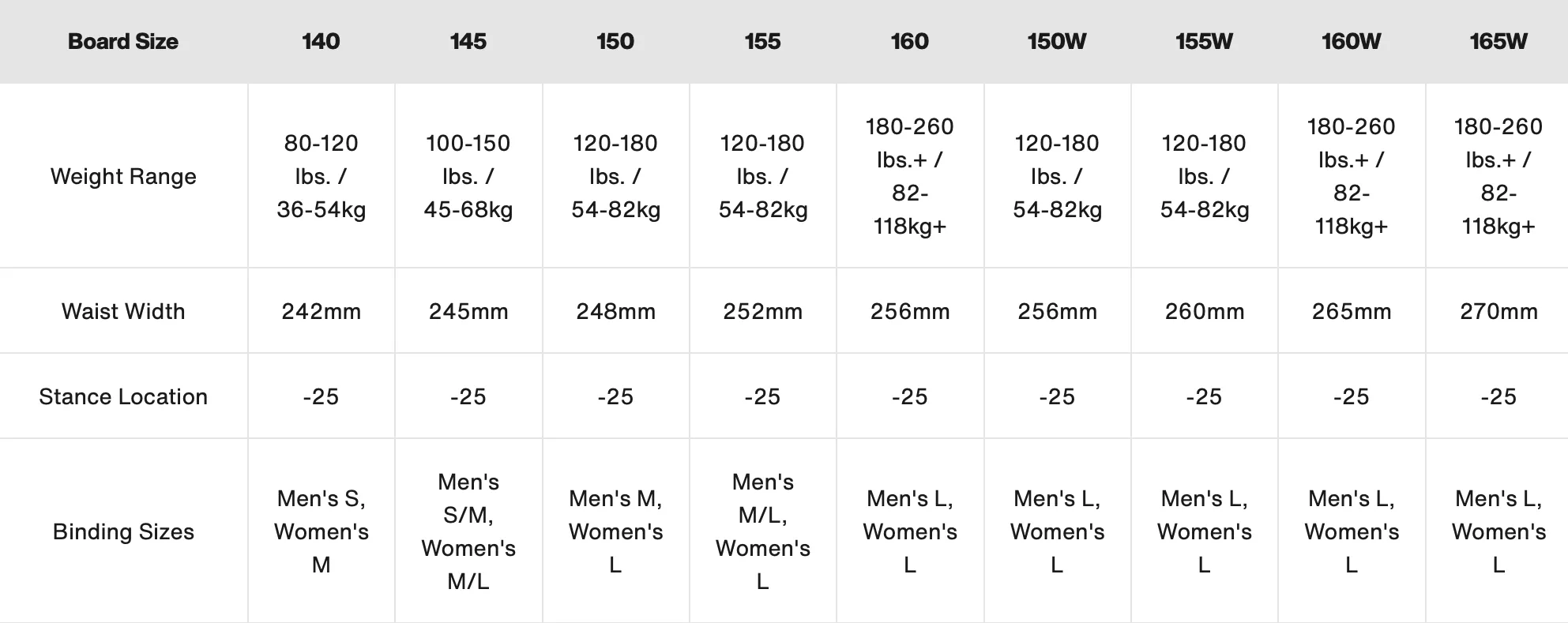Image resolution: width=1568 pixels, height=623 pixels.
Task: Click the Stance Location row label
Action: tap(123, 396)
